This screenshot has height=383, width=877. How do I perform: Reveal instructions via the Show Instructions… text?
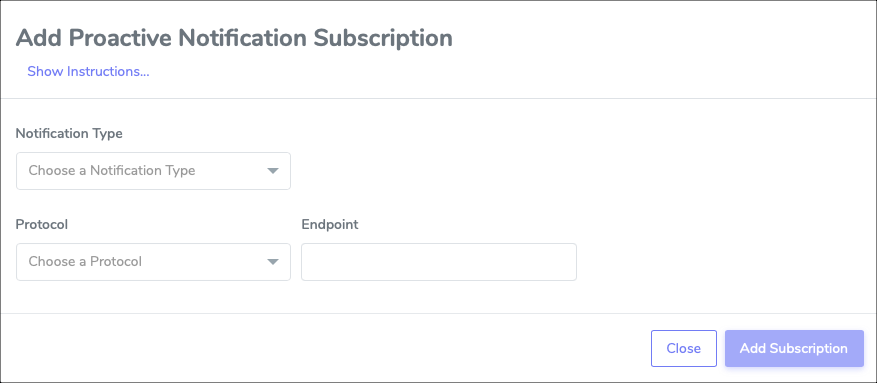[x=88, y=72]
